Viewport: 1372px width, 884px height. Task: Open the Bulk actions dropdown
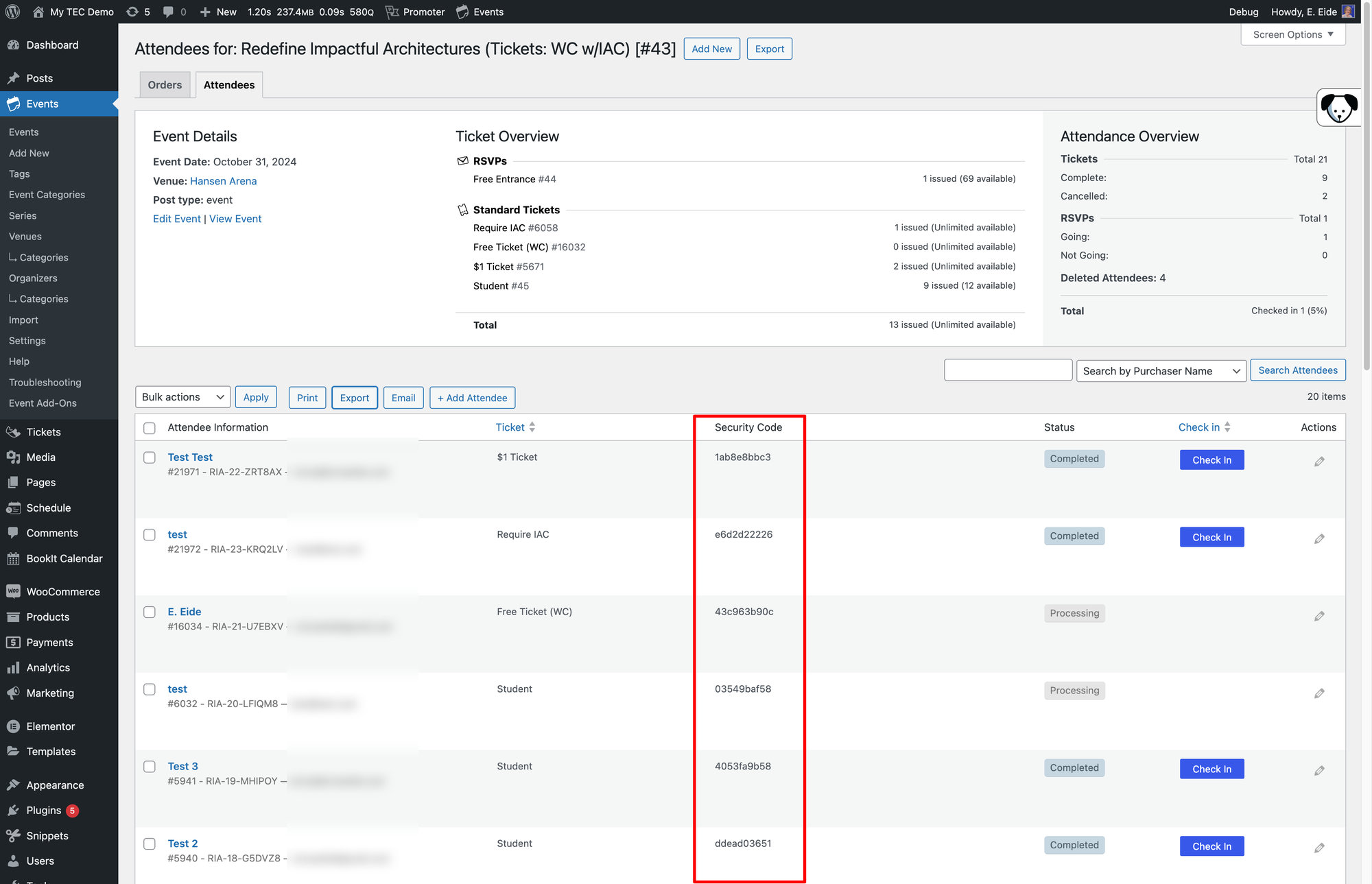(x=182, y=397)
